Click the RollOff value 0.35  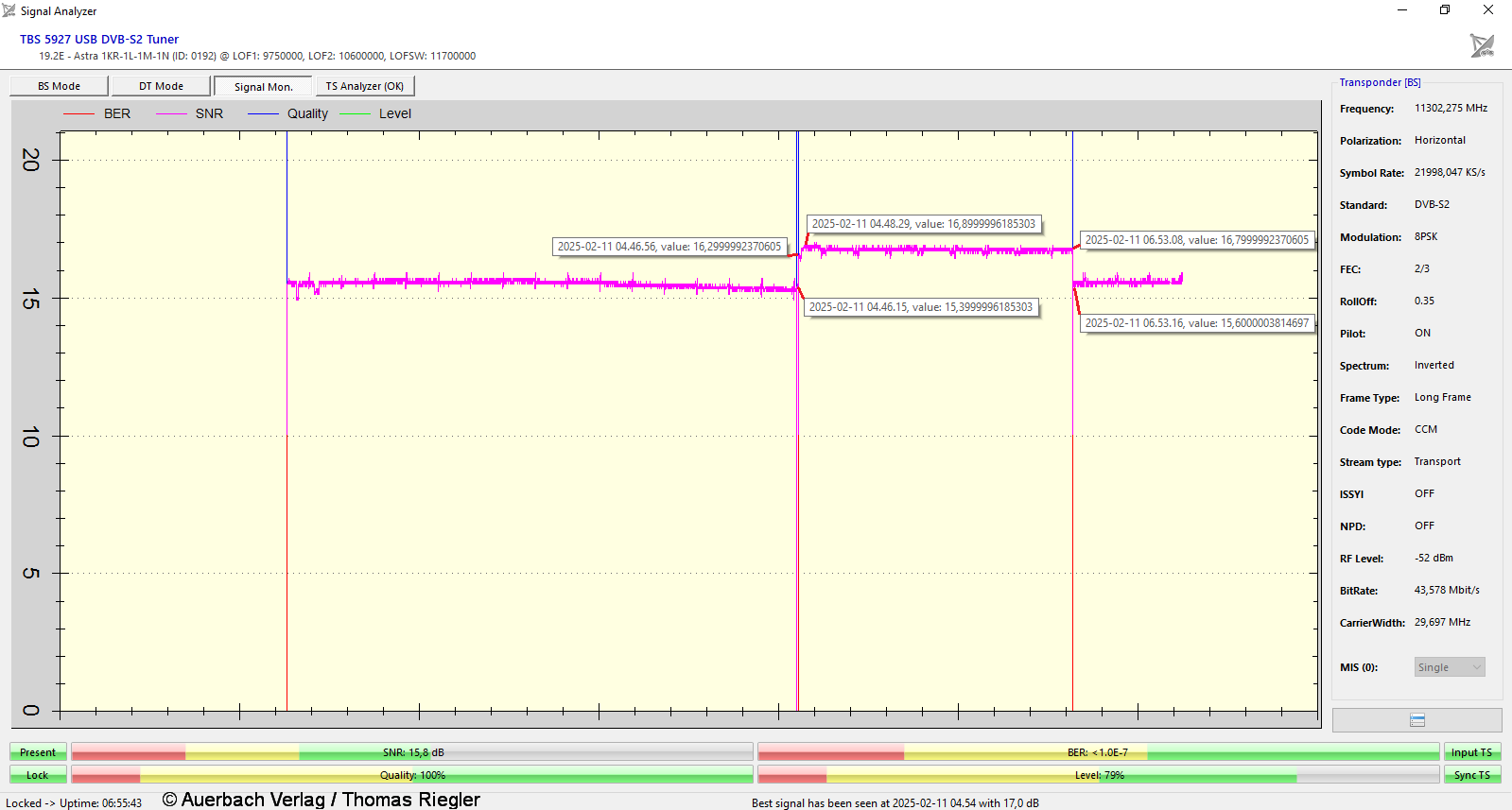[1424, 301]
